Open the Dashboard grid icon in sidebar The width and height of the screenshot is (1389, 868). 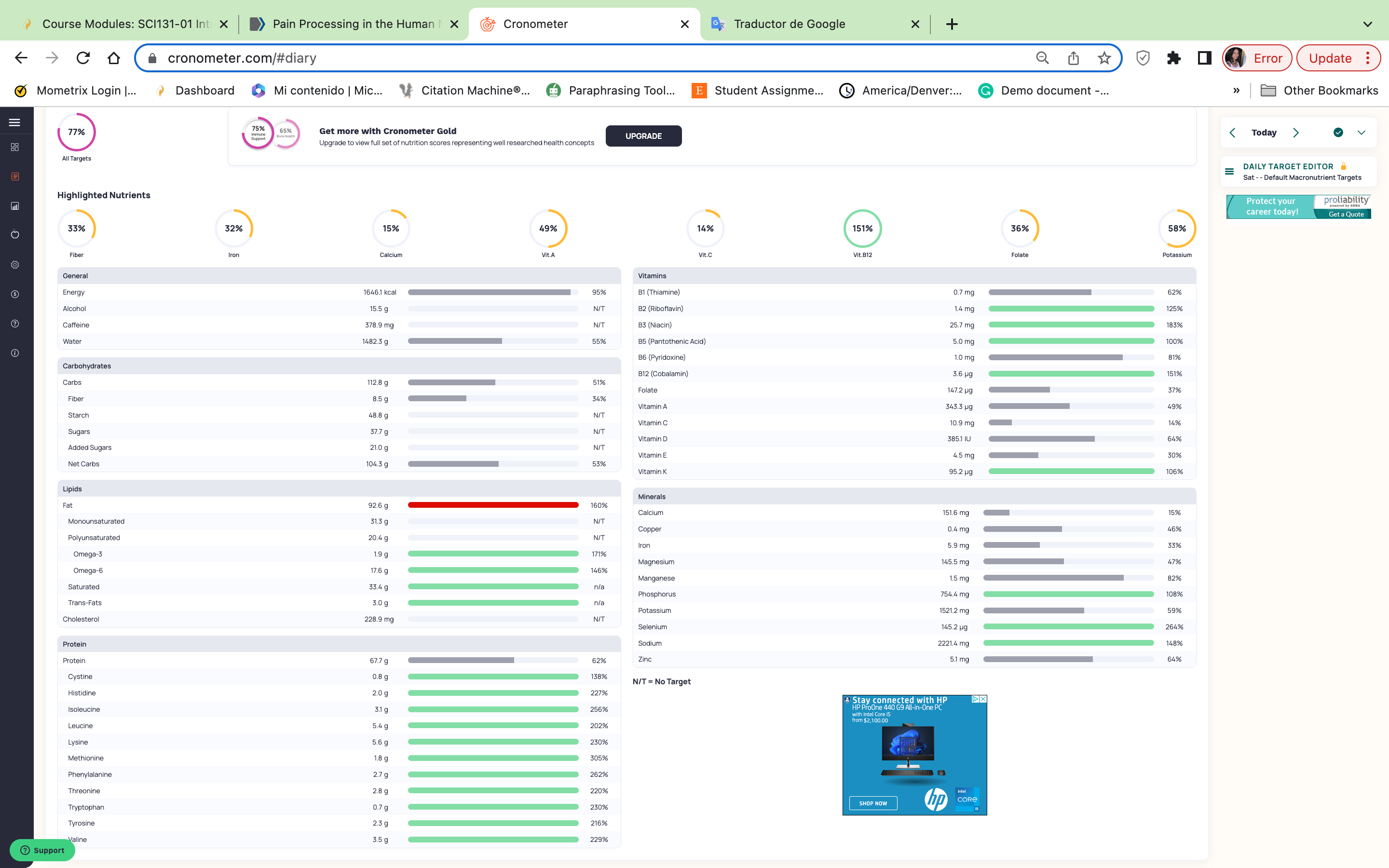15,147
